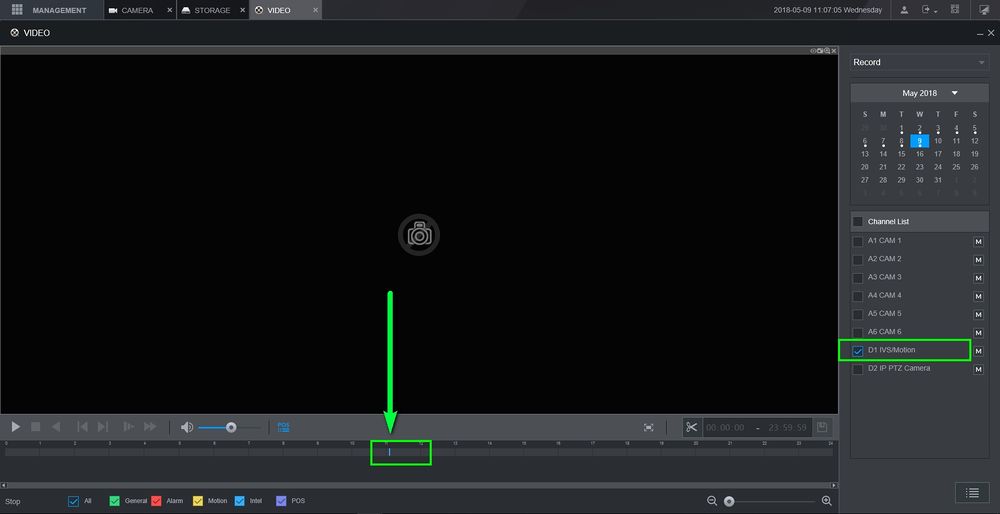Click the fullscreen icon in playback bar
The height and width of the screenshot is (514, 1000).
click(x=649, y=427)
